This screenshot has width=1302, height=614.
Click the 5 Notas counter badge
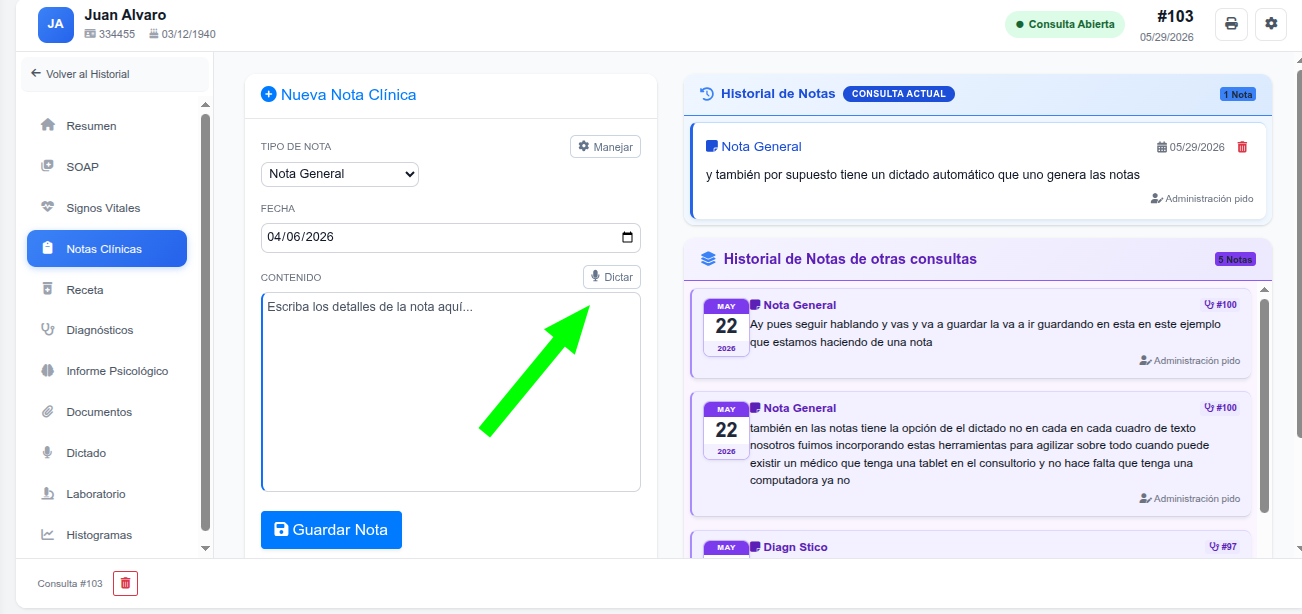point(1235,260)
